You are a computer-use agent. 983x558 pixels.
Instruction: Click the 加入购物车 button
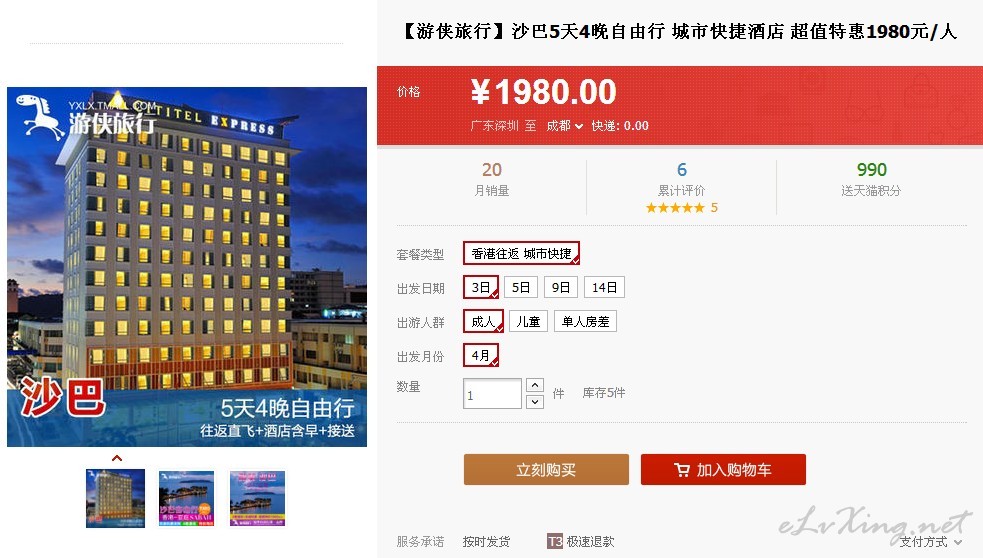click(x=723, y=470)
